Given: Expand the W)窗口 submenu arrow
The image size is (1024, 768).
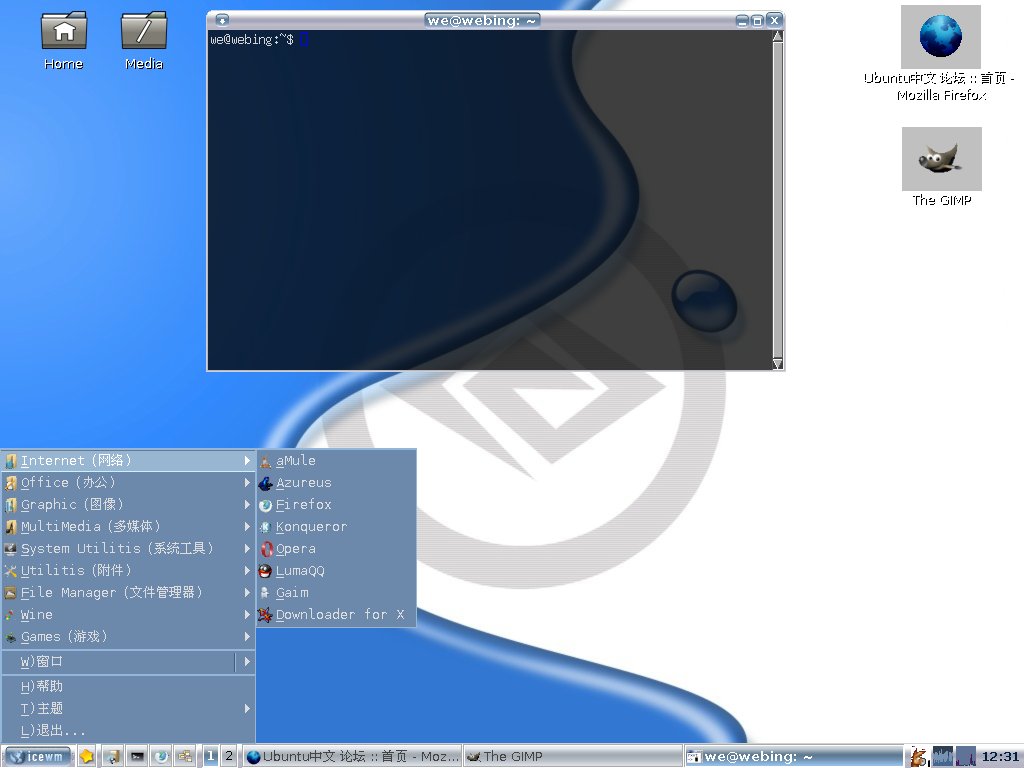Looking at the screenshot, I should click(247, 662).
